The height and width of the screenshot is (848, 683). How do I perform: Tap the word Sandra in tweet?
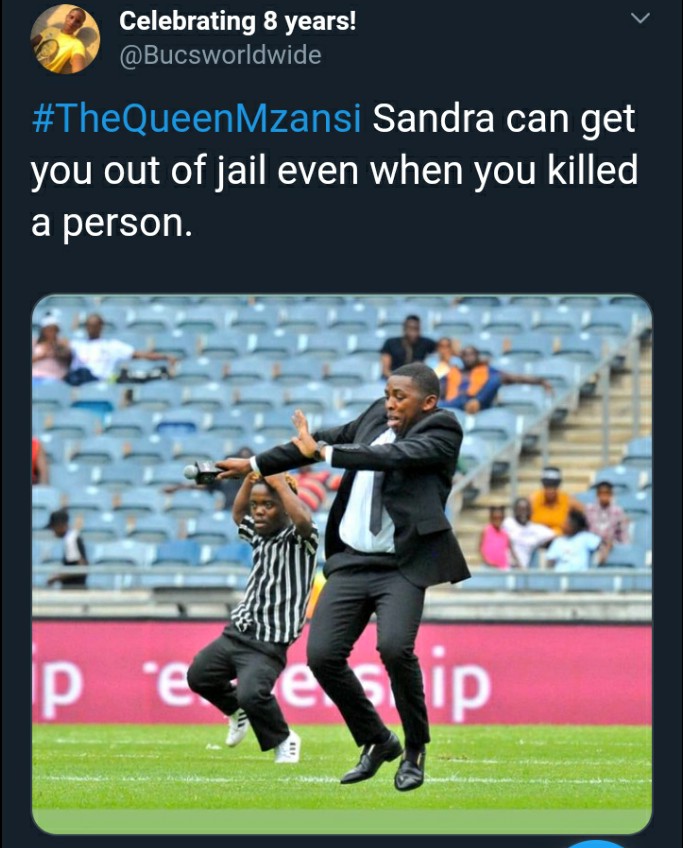[x=433, y=118]
